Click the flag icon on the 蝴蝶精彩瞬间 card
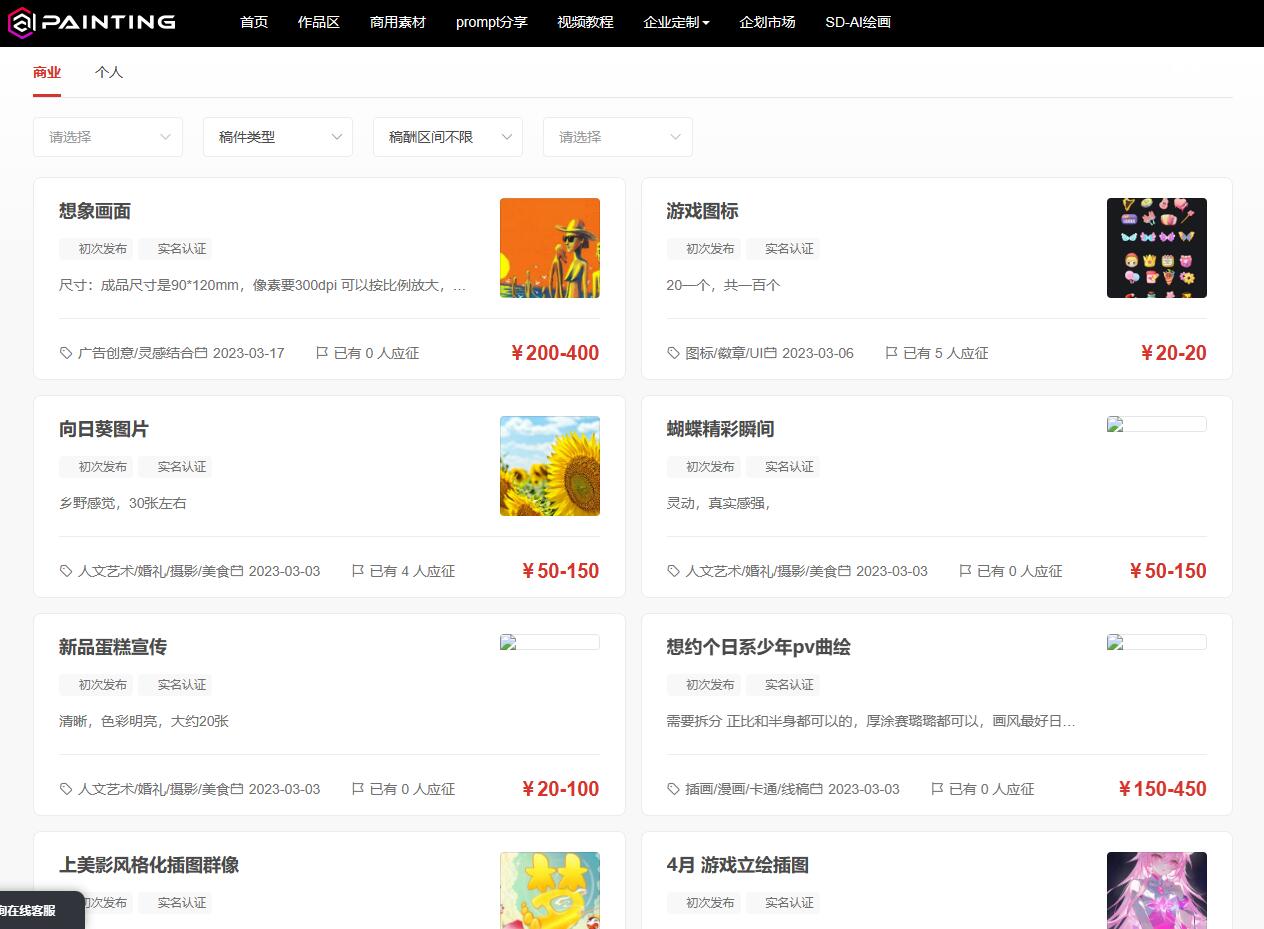This screenshot has width=1264, height=929. pyautogui.click(x=965, y=571)
